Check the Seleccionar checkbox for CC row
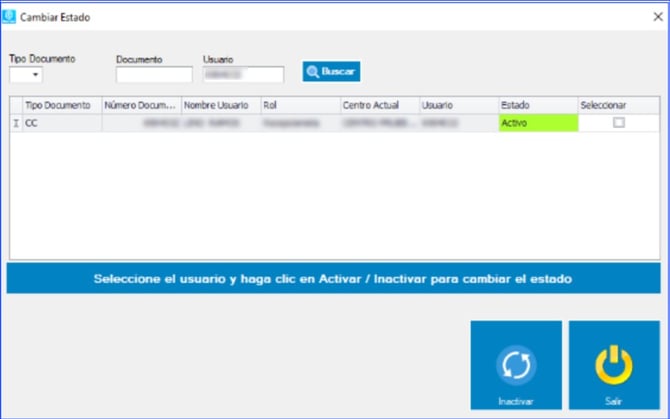 (x=619, y=123)
